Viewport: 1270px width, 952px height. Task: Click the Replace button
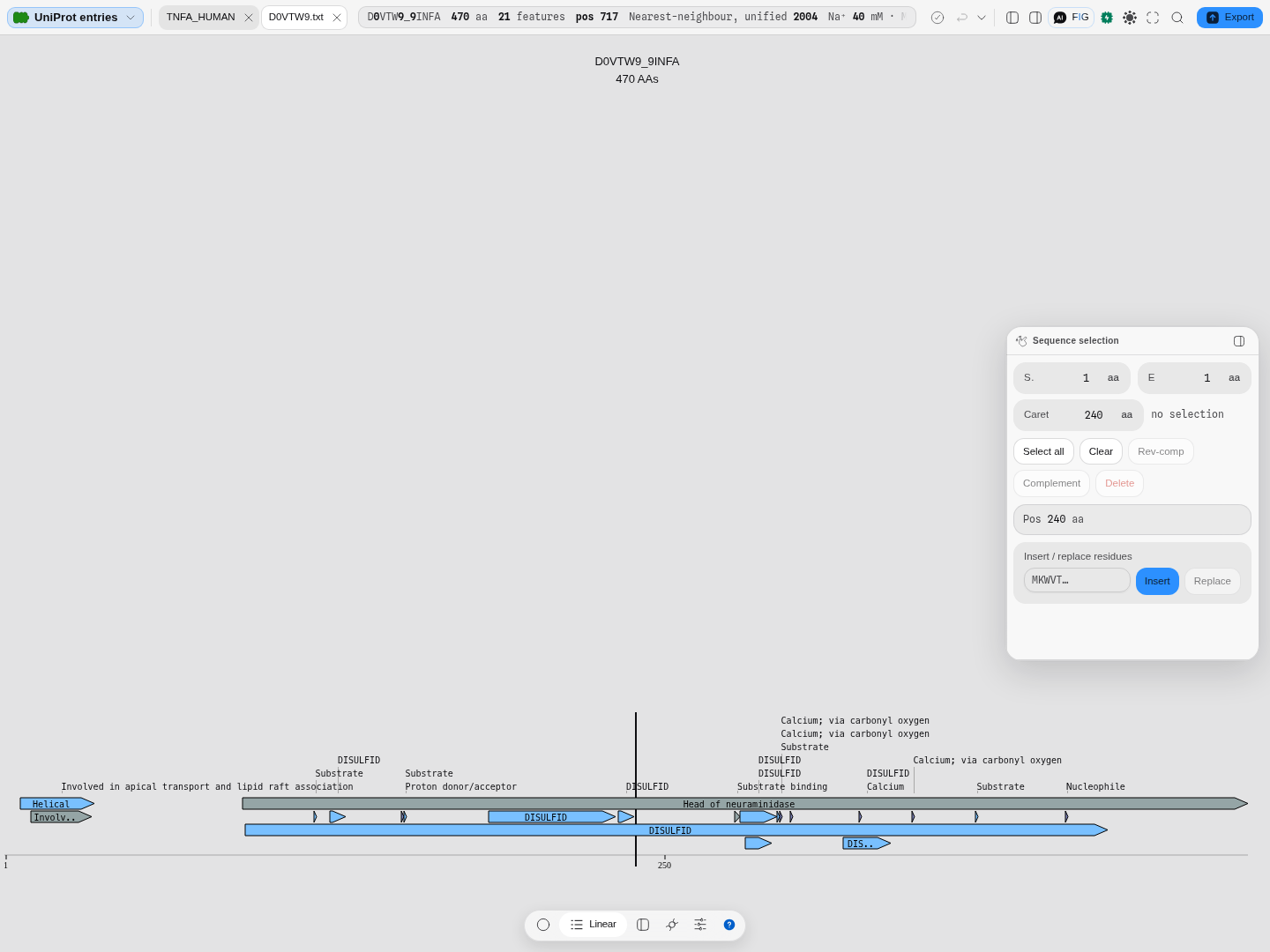point(1212,581)
